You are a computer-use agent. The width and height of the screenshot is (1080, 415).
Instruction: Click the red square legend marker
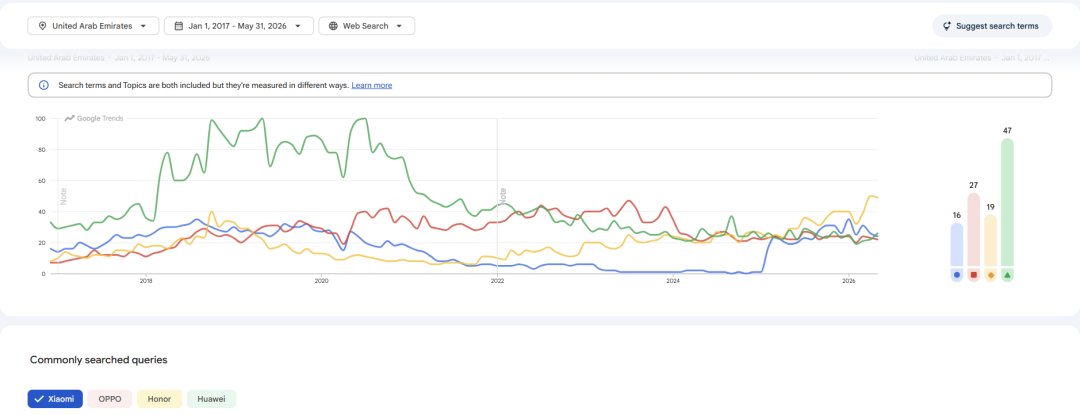click(x=974, y=275)
